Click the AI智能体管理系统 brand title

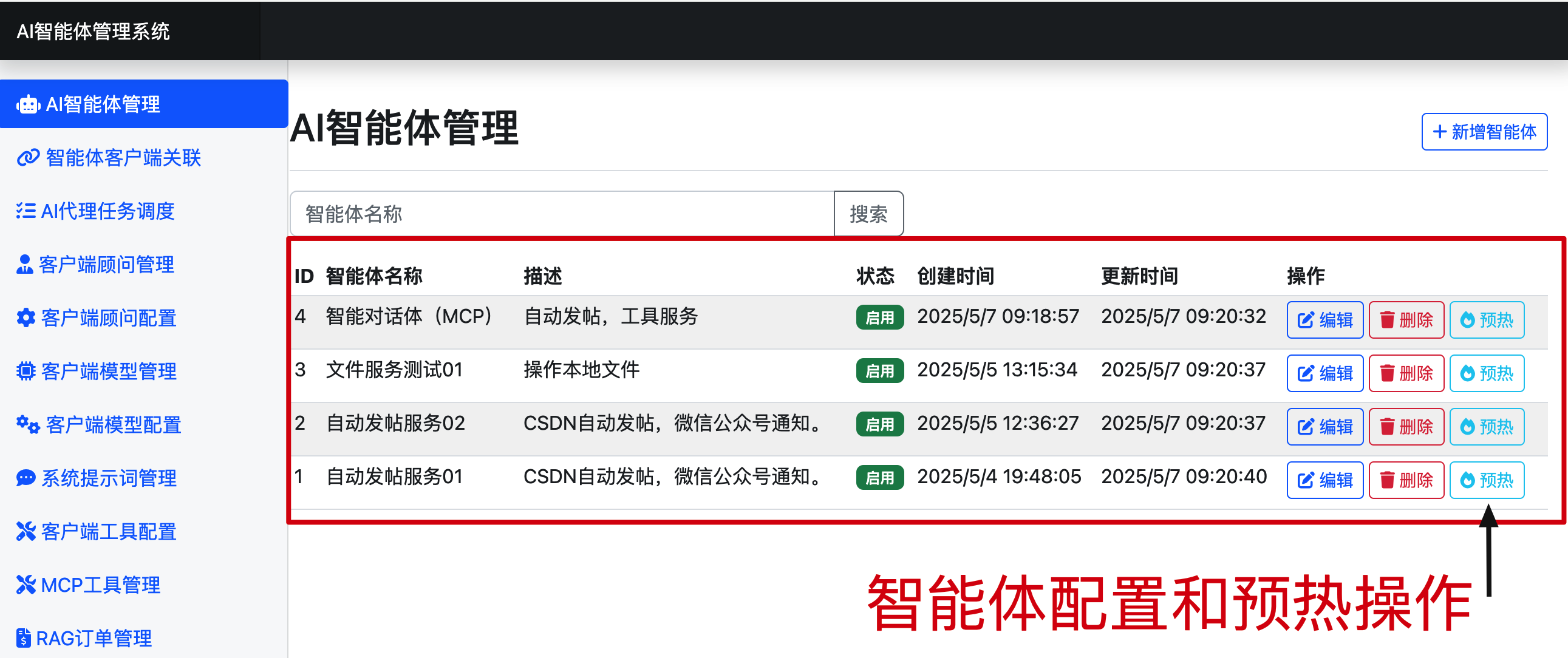[93, 32]
